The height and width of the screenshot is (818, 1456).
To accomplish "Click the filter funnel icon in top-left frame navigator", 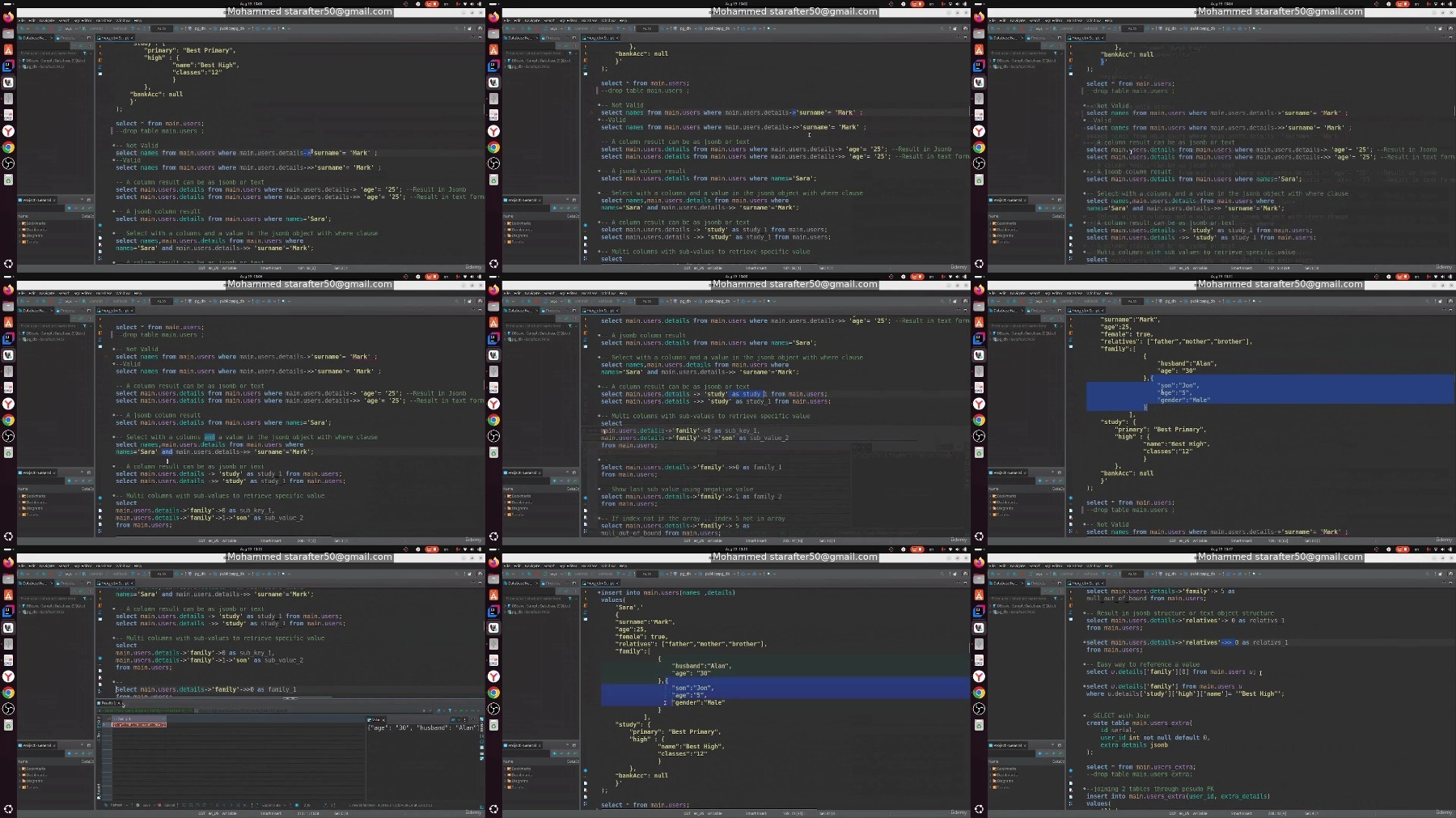I will pyautogui.click(x=83, y=53).
